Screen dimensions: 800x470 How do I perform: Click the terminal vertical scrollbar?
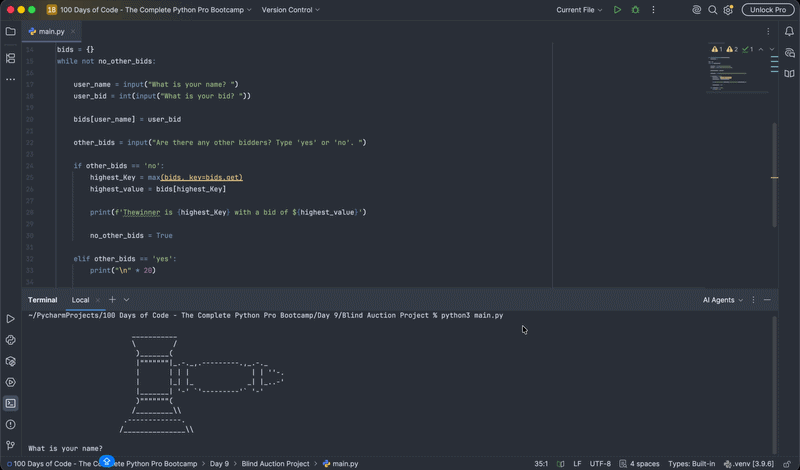[x=774, y=385]
